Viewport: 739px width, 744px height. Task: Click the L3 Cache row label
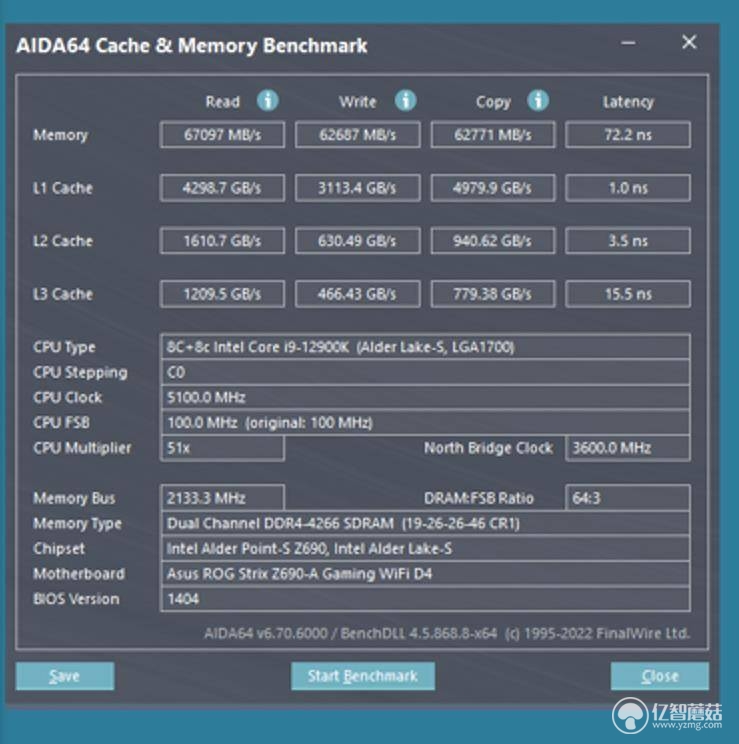[x=63, y=294]
